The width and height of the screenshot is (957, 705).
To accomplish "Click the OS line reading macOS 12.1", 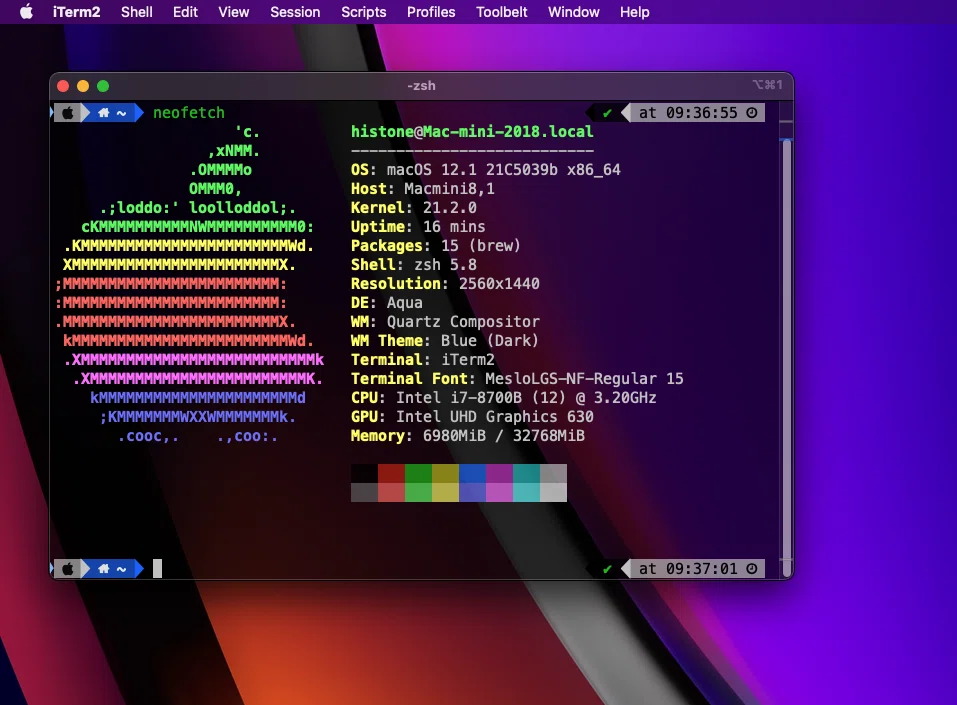I will click(485, 170).
